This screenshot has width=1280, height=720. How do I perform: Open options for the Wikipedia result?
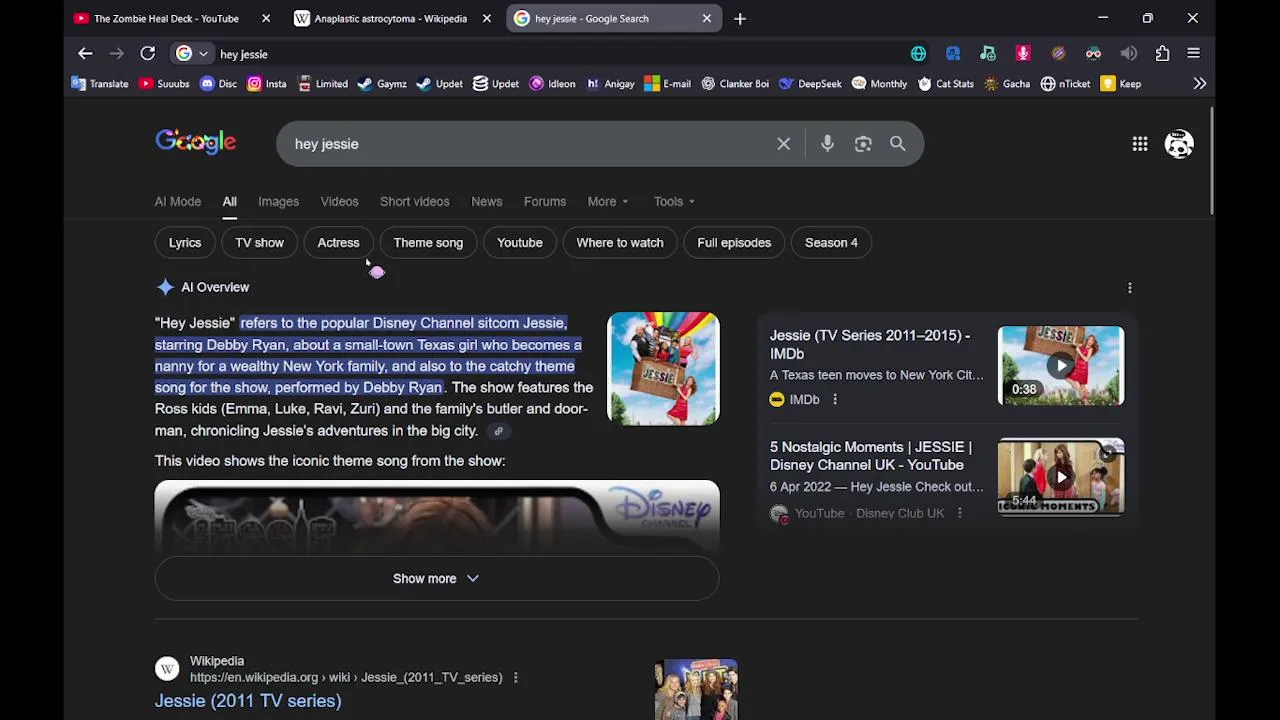pyautogui.click(x=515, y=678)
